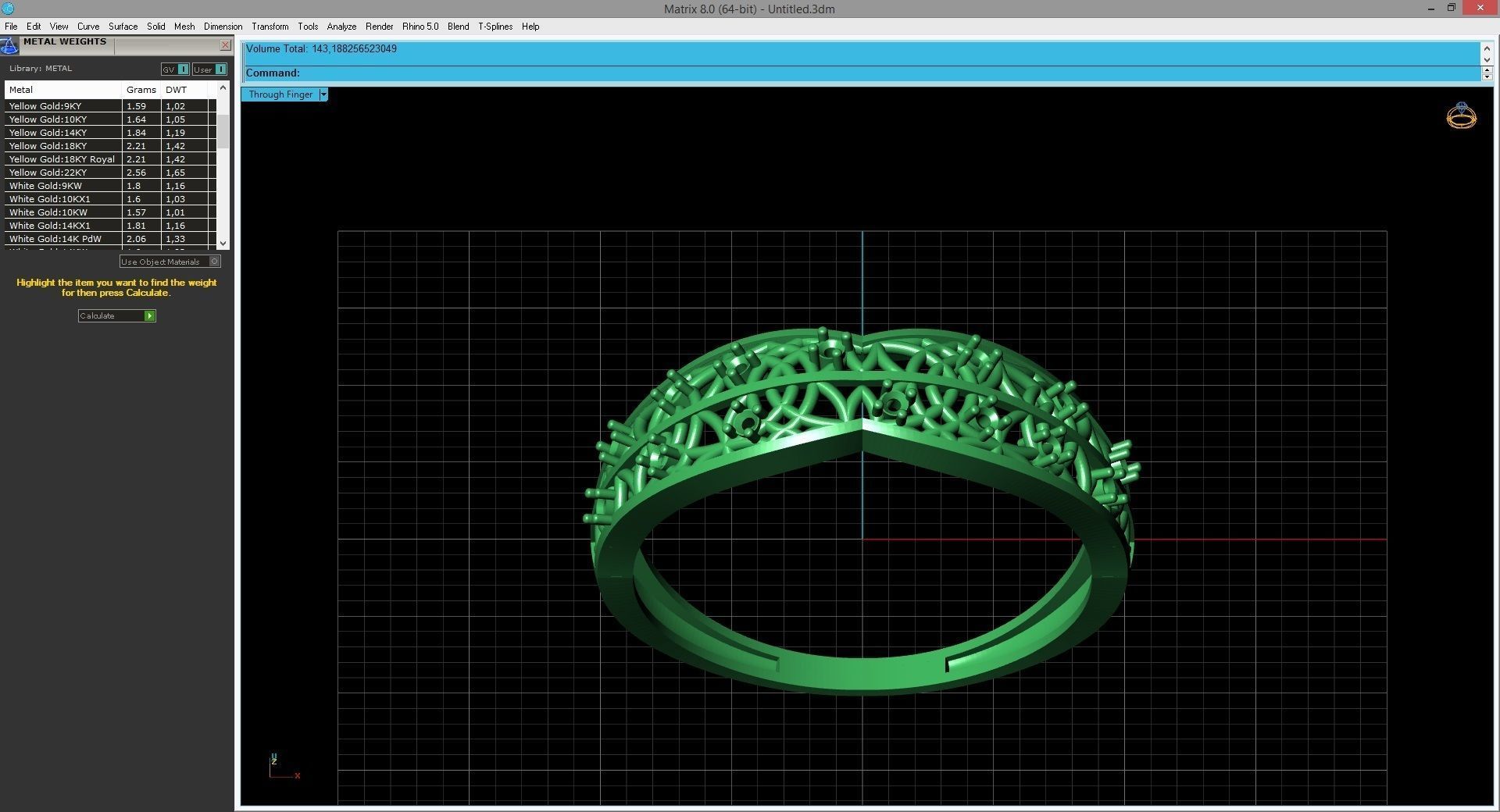1500x812 pixels.
Task: Open the Edit menu
Action: [x=34, y=27]
